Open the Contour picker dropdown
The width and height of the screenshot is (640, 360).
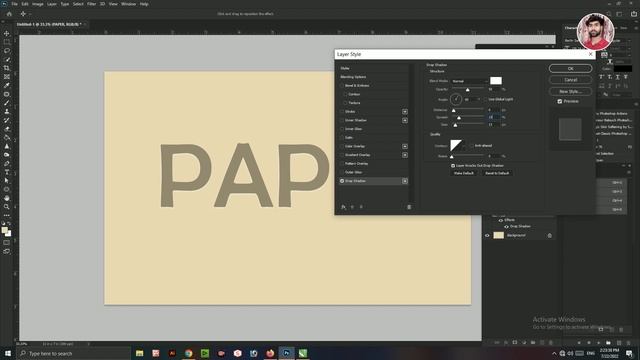pos(464,146)
